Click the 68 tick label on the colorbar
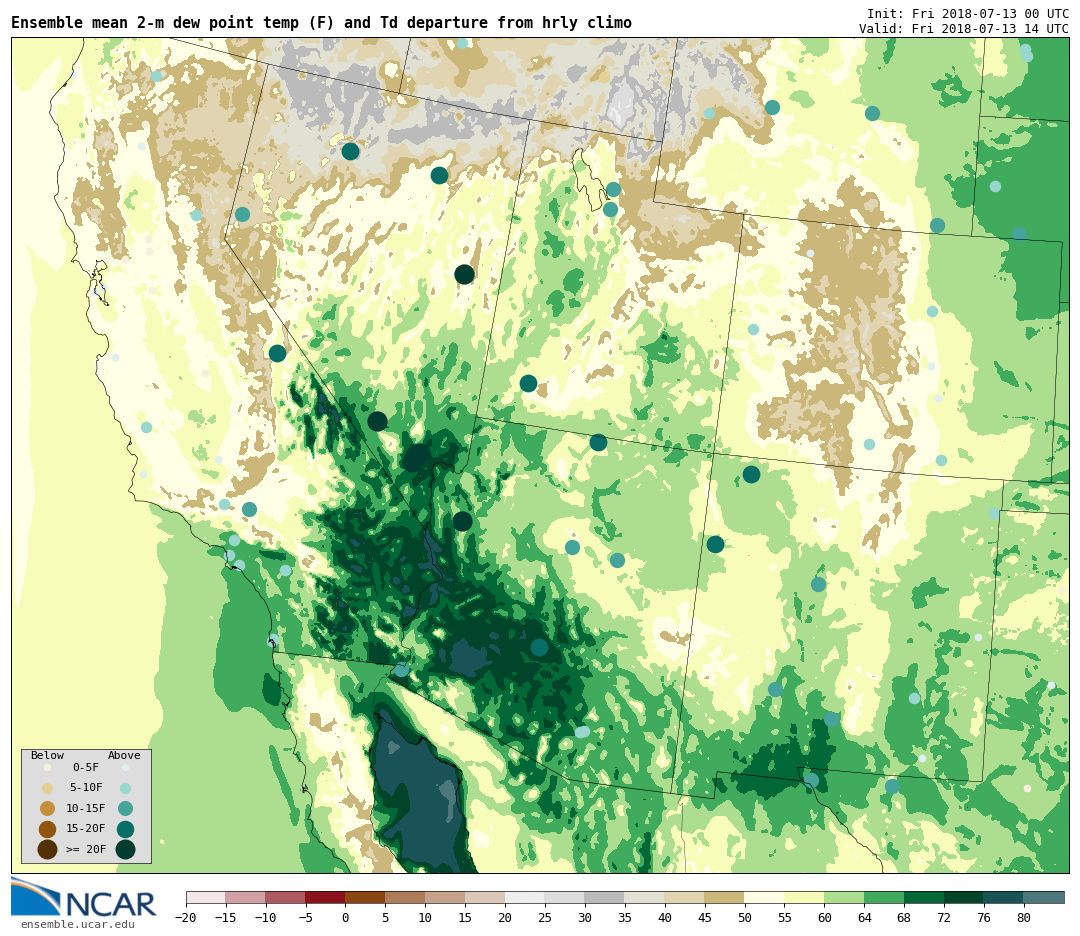The width and height of the screenshot is (1080, 936). [904, 917]
